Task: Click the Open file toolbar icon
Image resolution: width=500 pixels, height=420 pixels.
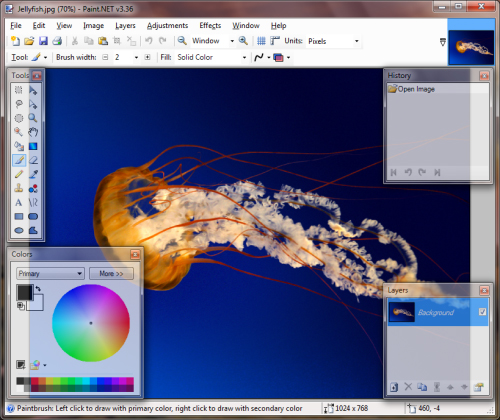Action: [29, 41]
